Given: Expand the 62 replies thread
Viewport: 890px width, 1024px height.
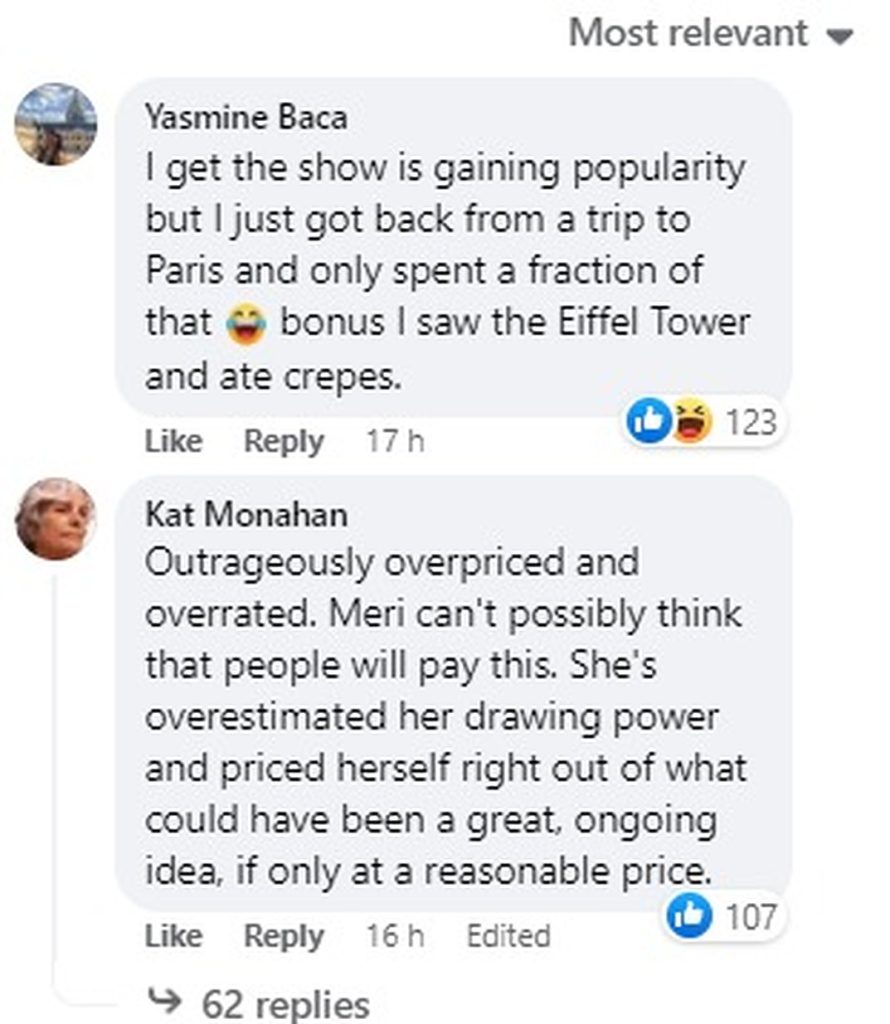Looking at the screenshot, I should 285,1003.
